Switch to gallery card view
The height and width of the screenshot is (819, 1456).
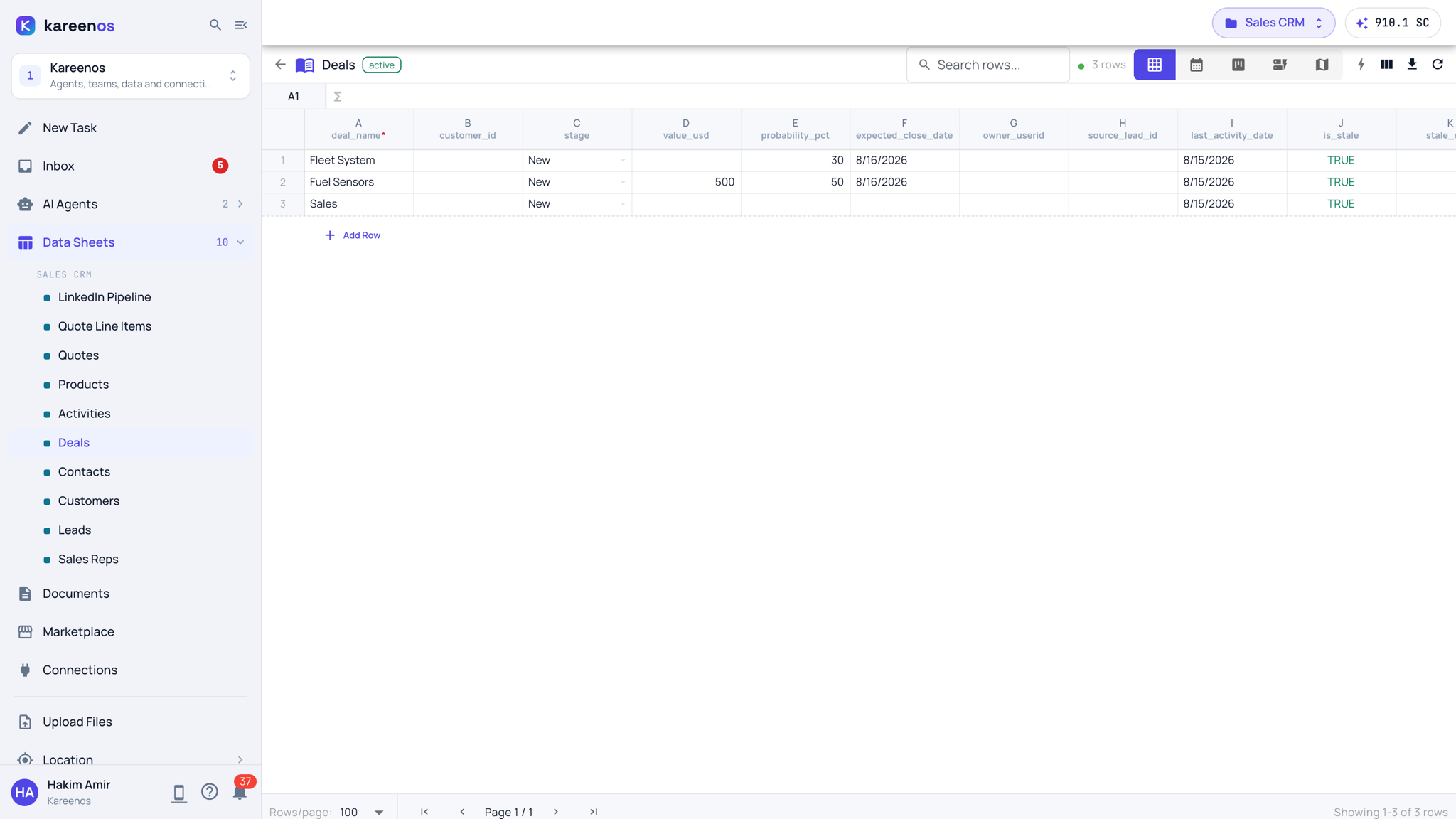(1280, 65)
